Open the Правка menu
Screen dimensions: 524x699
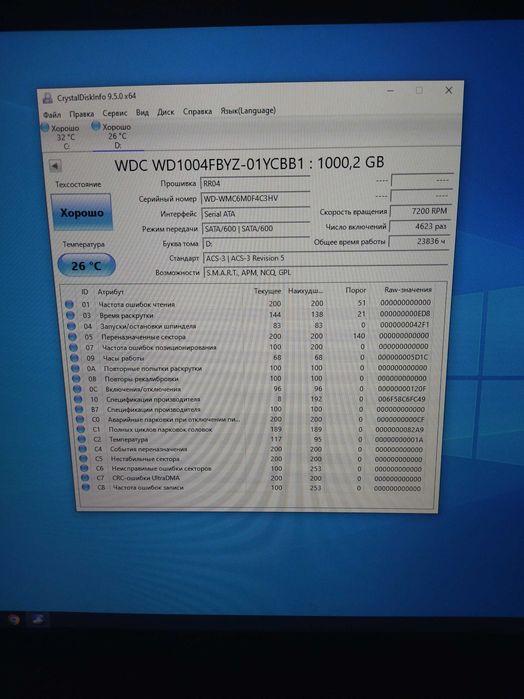(x=82, y=114)
